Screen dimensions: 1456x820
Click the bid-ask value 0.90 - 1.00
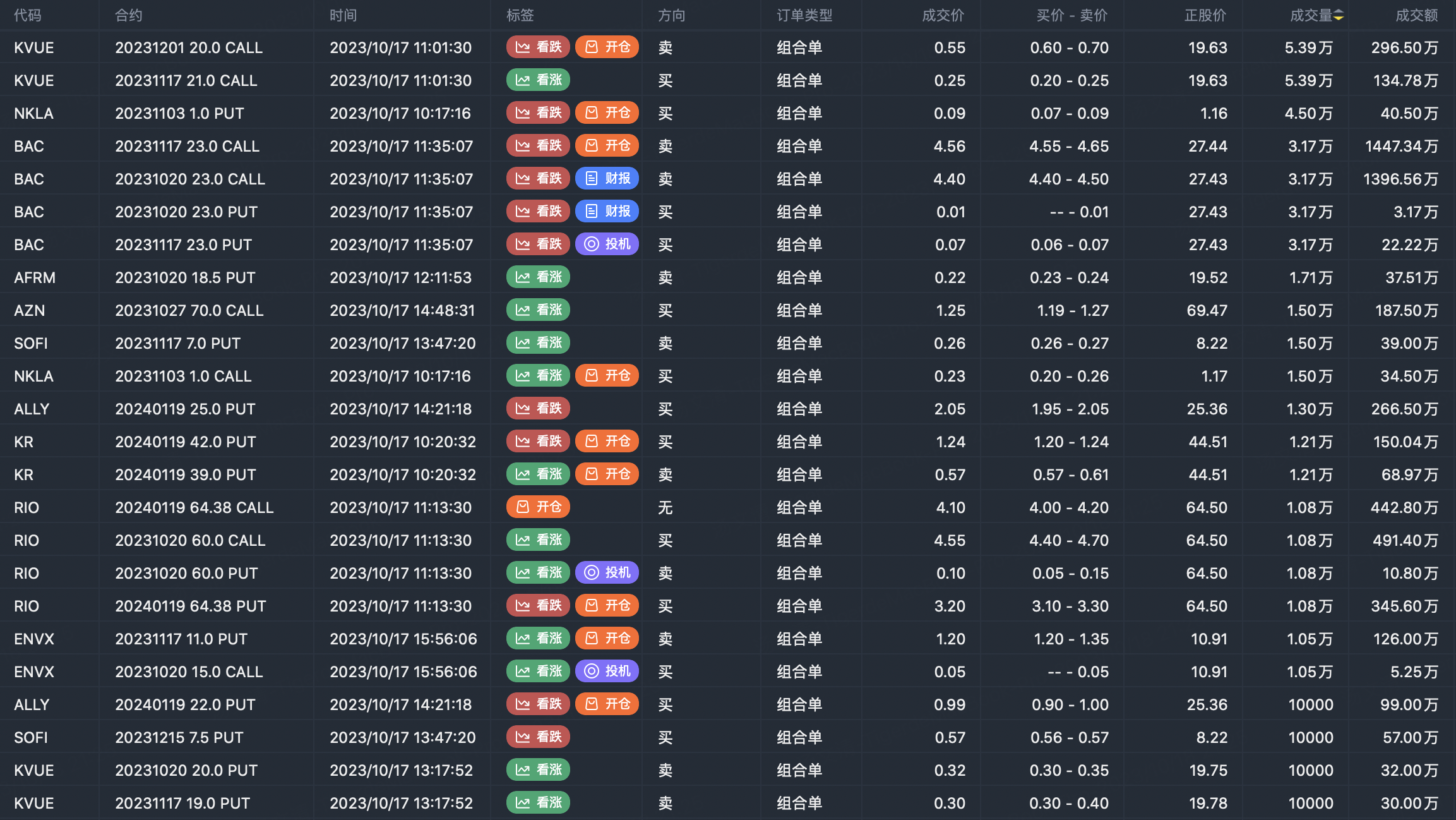(1070, 704)
